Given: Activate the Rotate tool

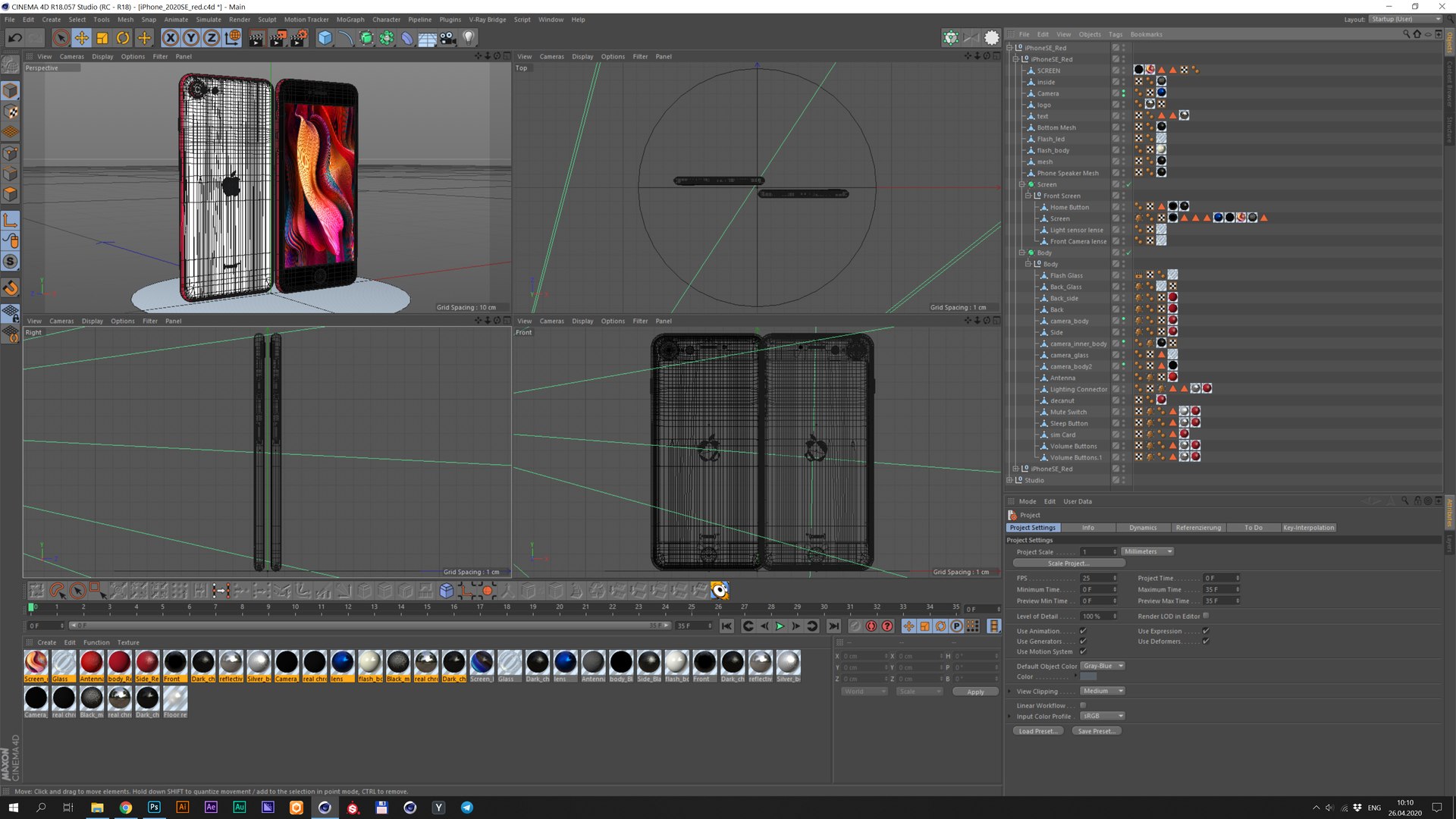Looking at the screenshot, I should coord(123,37).
